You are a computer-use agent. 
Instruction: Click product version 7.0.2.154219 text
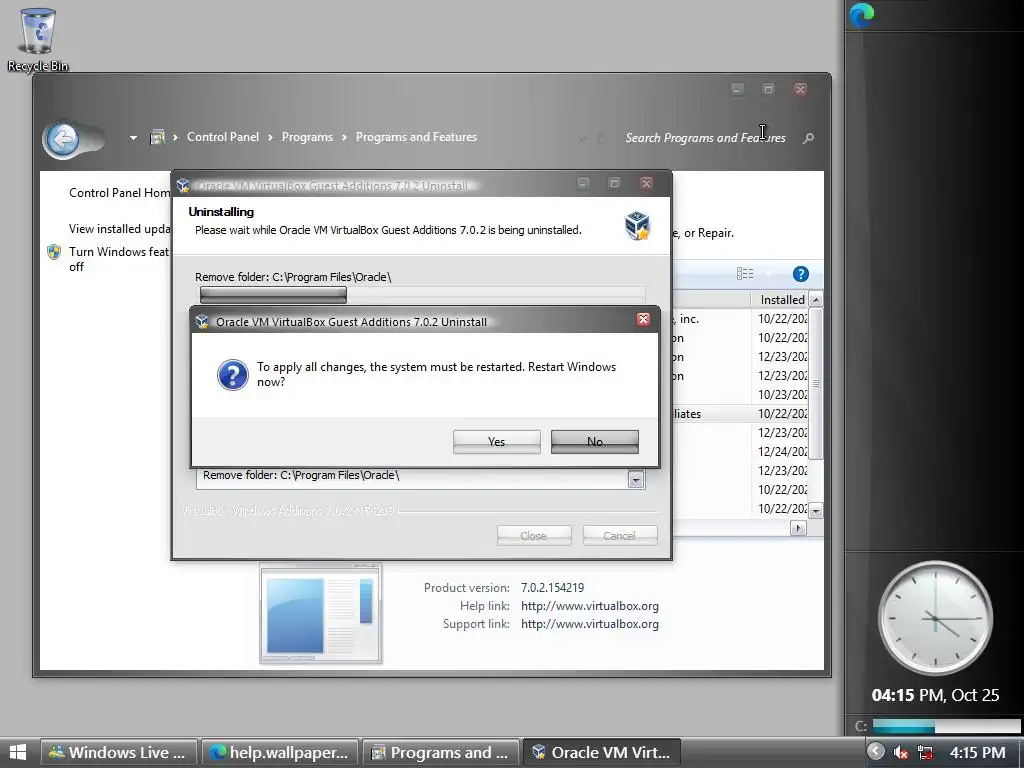coord(552,588)
